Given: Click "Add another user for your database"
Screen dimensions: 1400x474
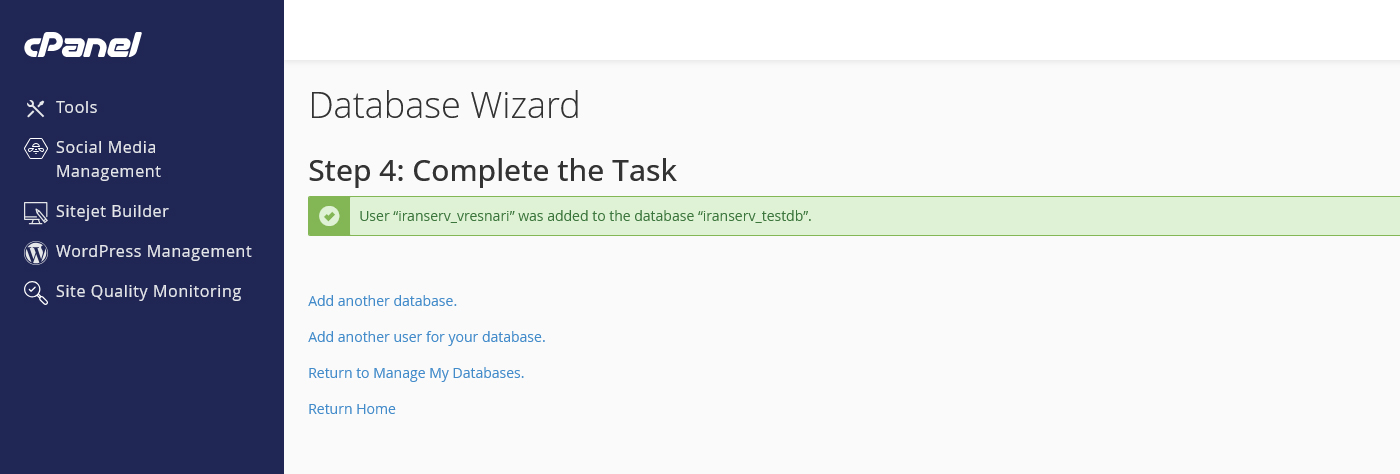Looking at the screenshot, I should tap(427, 337).
